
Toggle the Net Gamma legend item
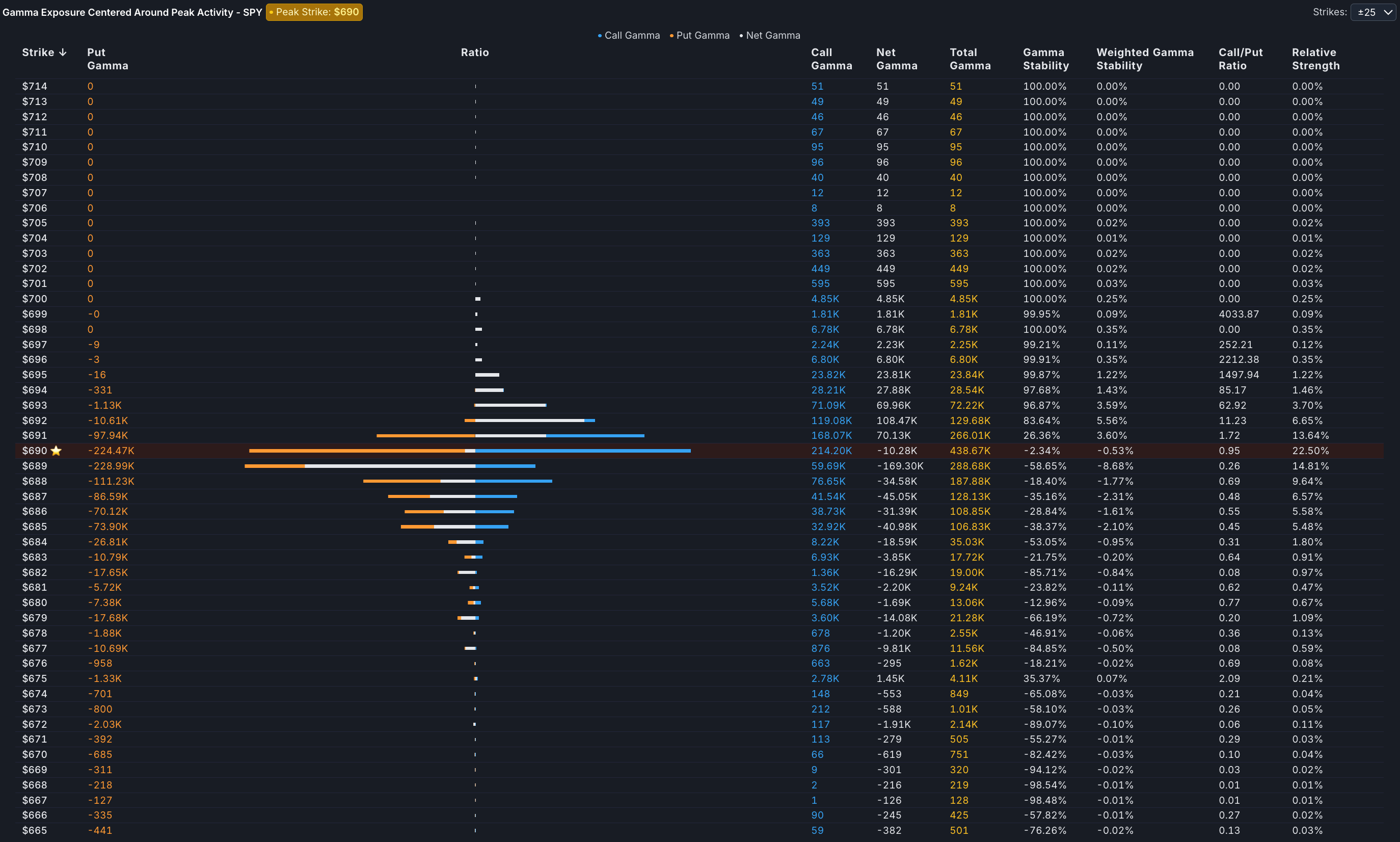pyautogui.click(x=770, y=35)
